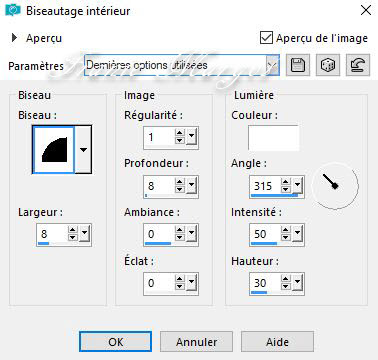Viewport: 378px width, 360px height.
Task: Cancel the dialog with the Annuler button
Action: point(196,341)
